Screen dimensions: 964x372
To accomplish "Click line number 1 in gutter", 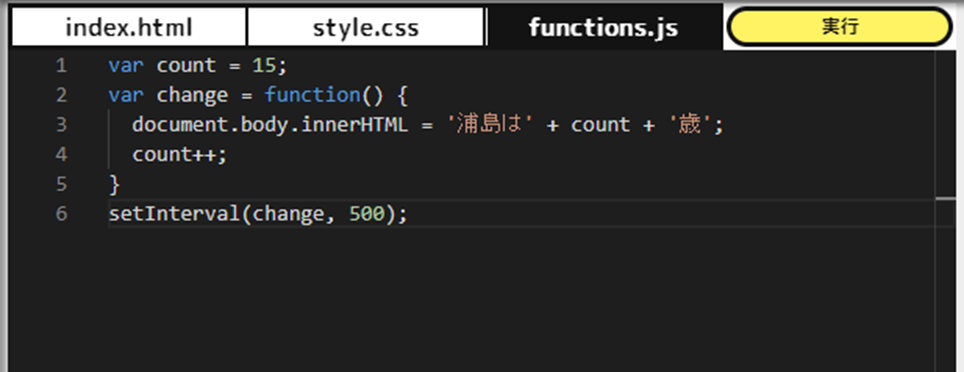I will [61, 66].
